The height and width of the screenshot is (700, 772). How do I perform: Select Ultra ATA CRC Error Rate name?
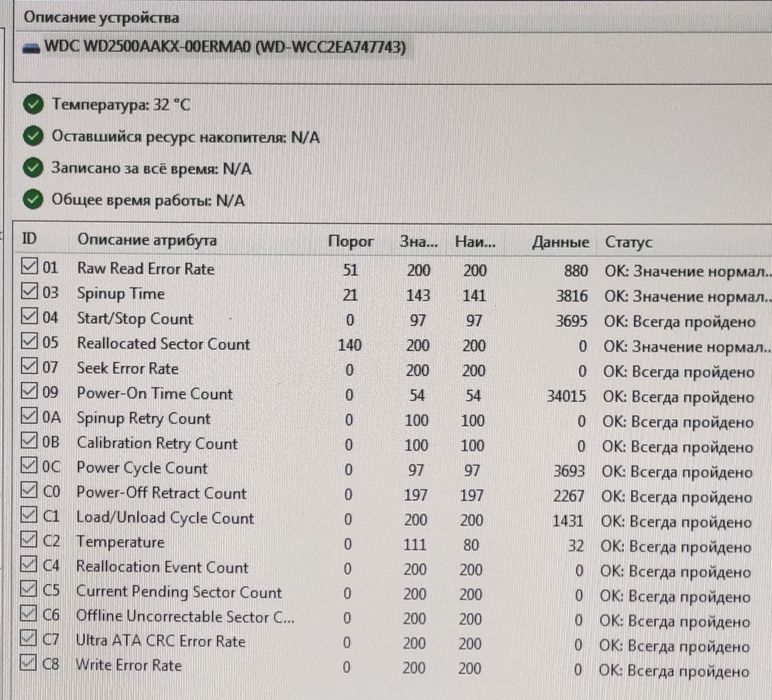point(160,641)
